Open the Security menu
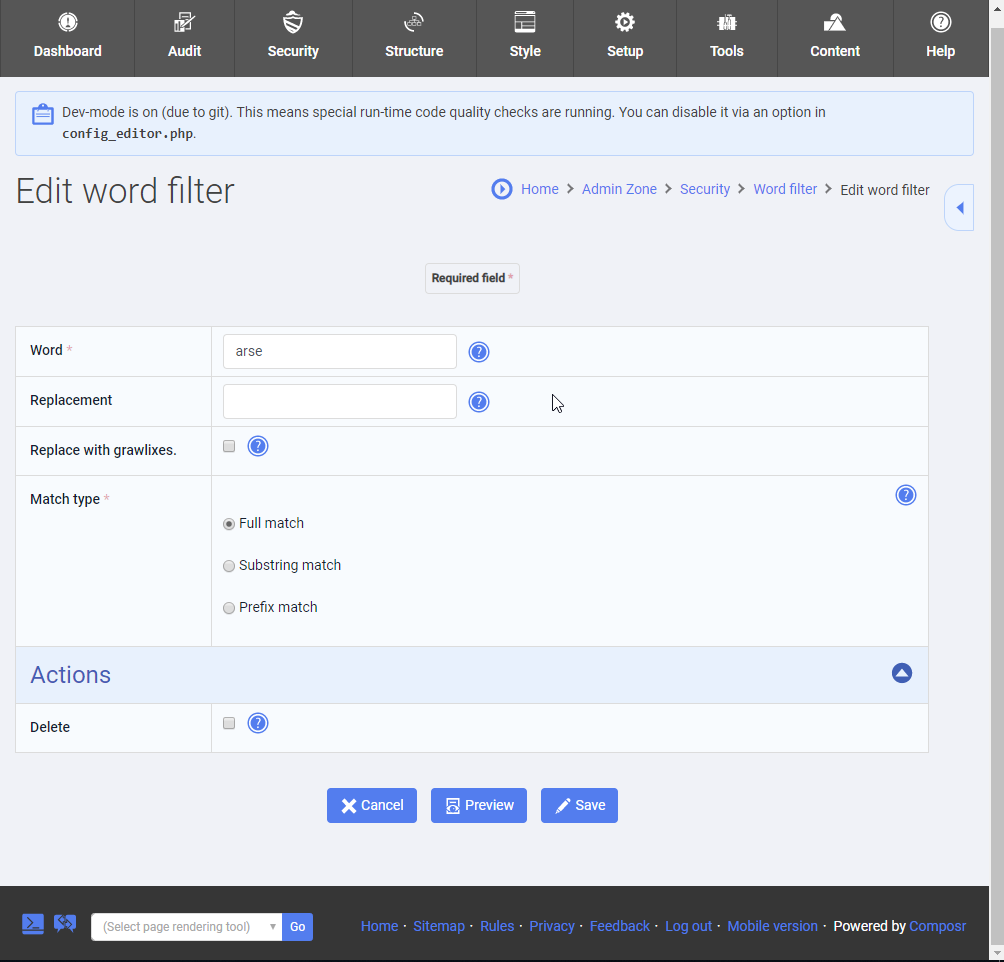 pos(293,38)
